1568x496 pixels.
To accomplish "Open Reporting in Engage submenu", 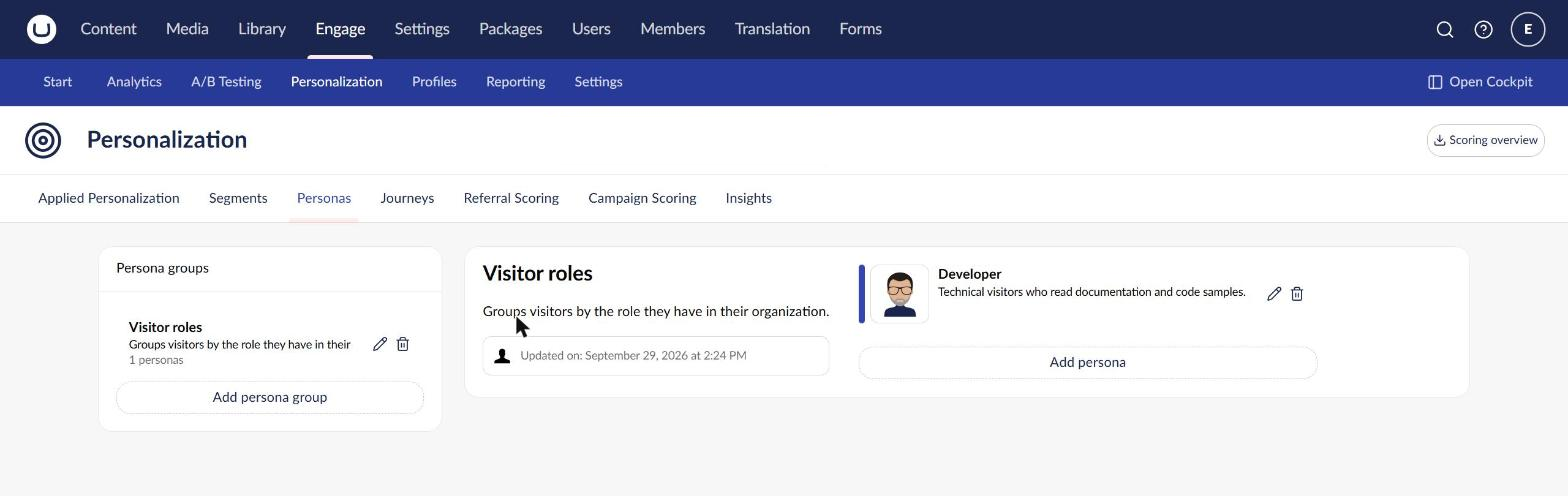I will coord(515,82).
